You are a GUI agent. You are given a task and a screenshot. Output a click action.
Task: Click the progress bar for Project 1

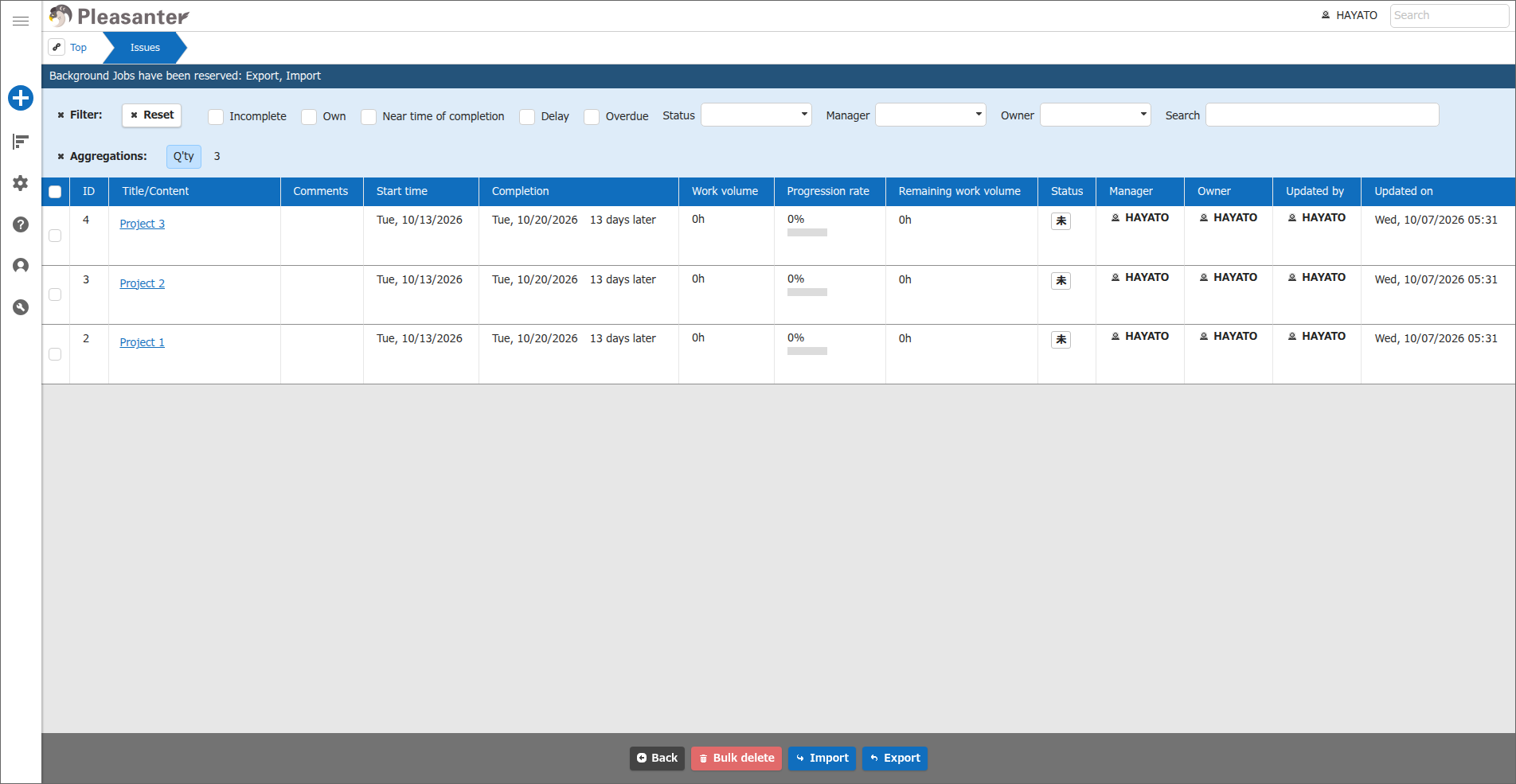point(807,352)
